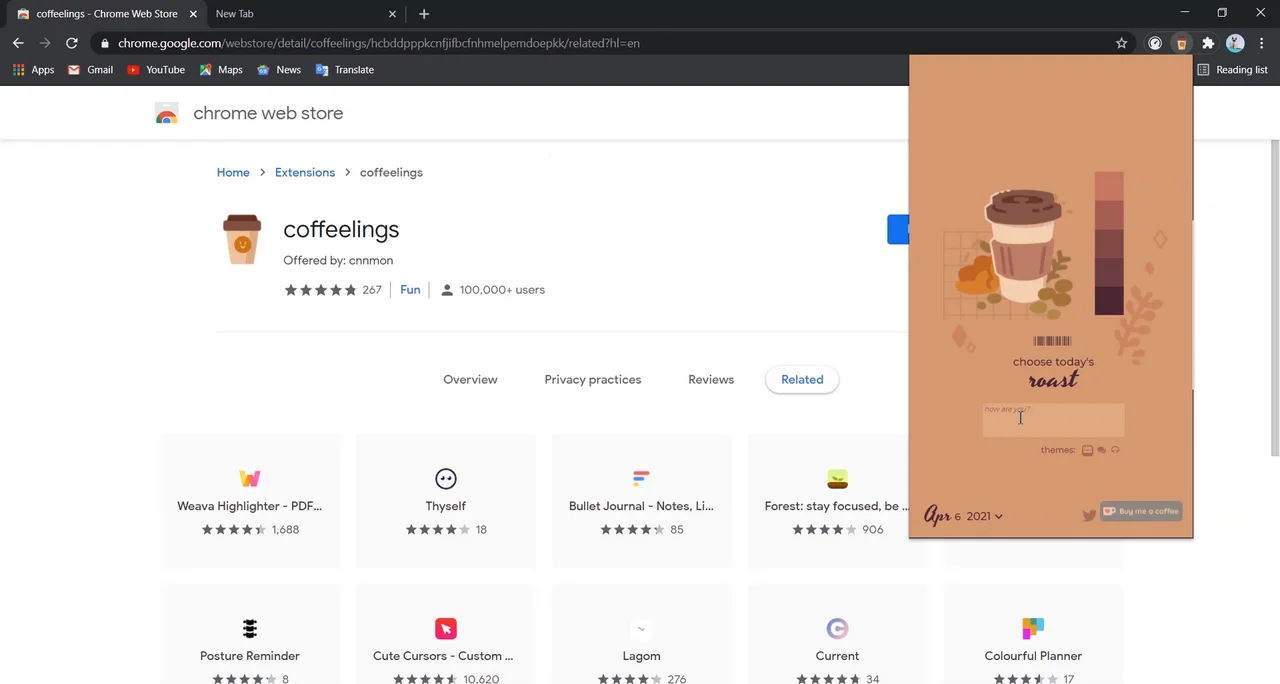The image size is (1280, 684).
Task: Open Chrome three-dot menu
Action: pyautogui.click(x=1261, y=43)
